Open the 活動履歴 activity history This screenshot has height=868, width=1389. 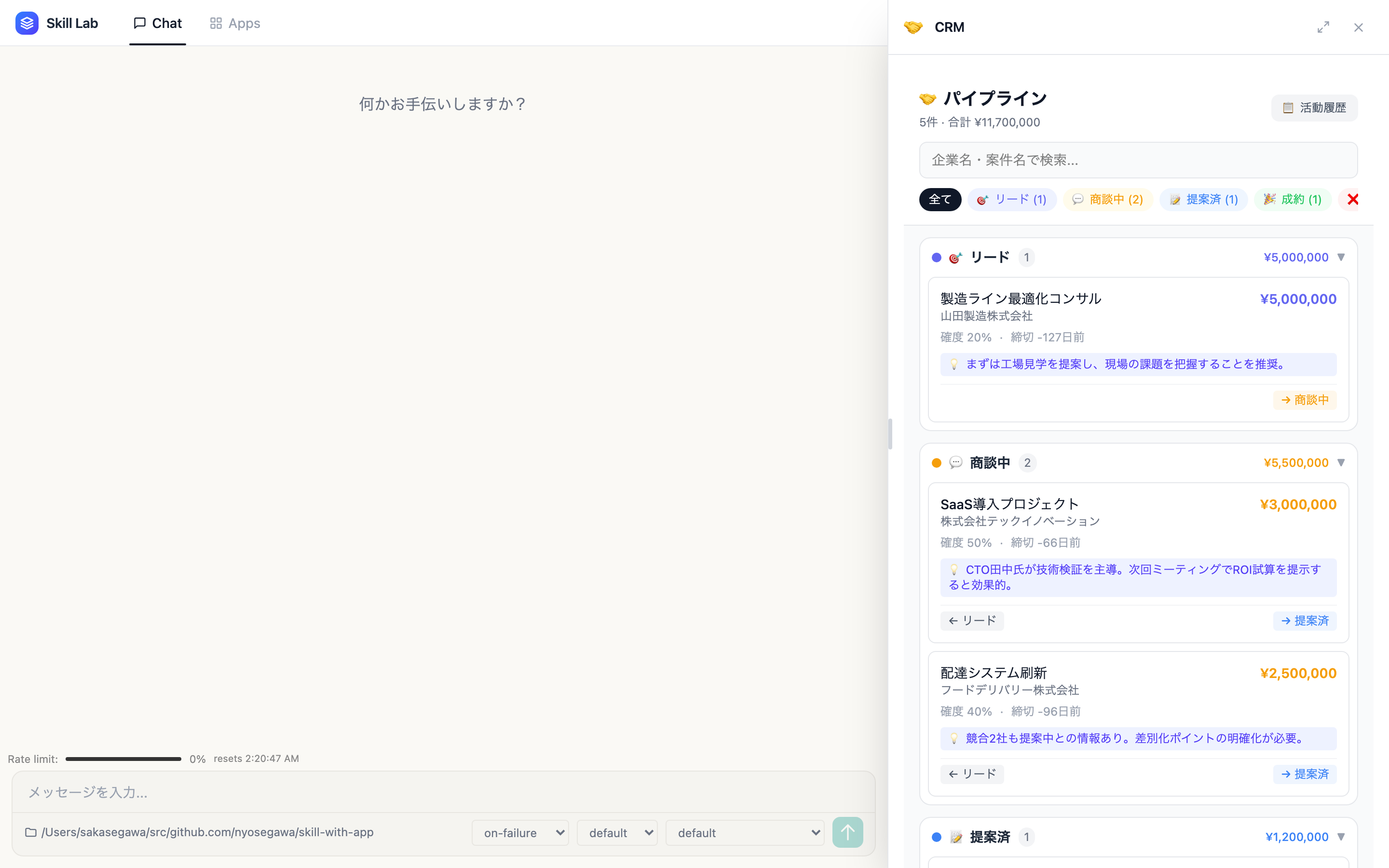tap(1314, 108)
